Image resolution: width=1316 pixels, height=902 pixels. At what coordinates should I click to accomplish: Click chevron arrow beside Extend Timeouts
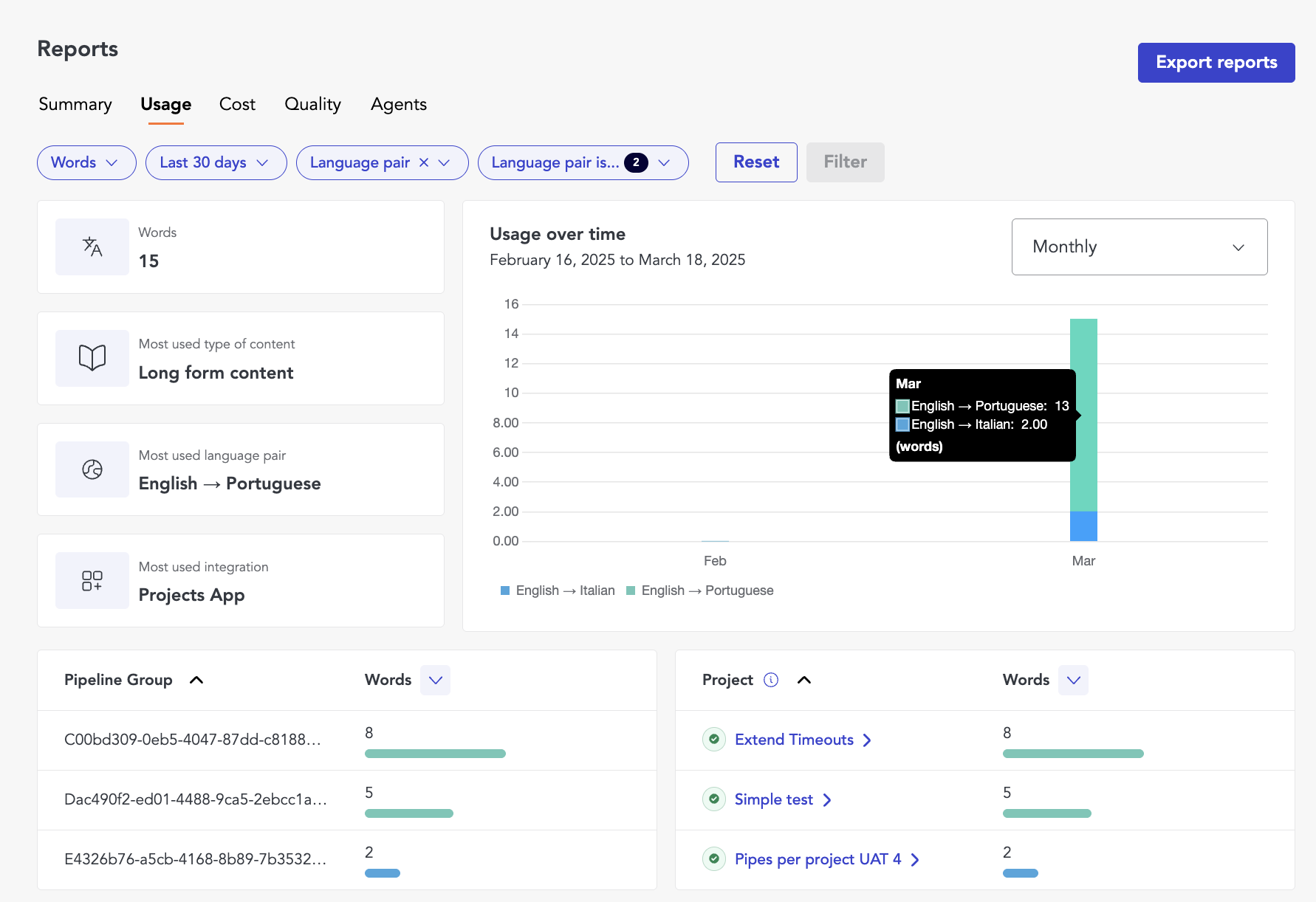click(867, 740)
